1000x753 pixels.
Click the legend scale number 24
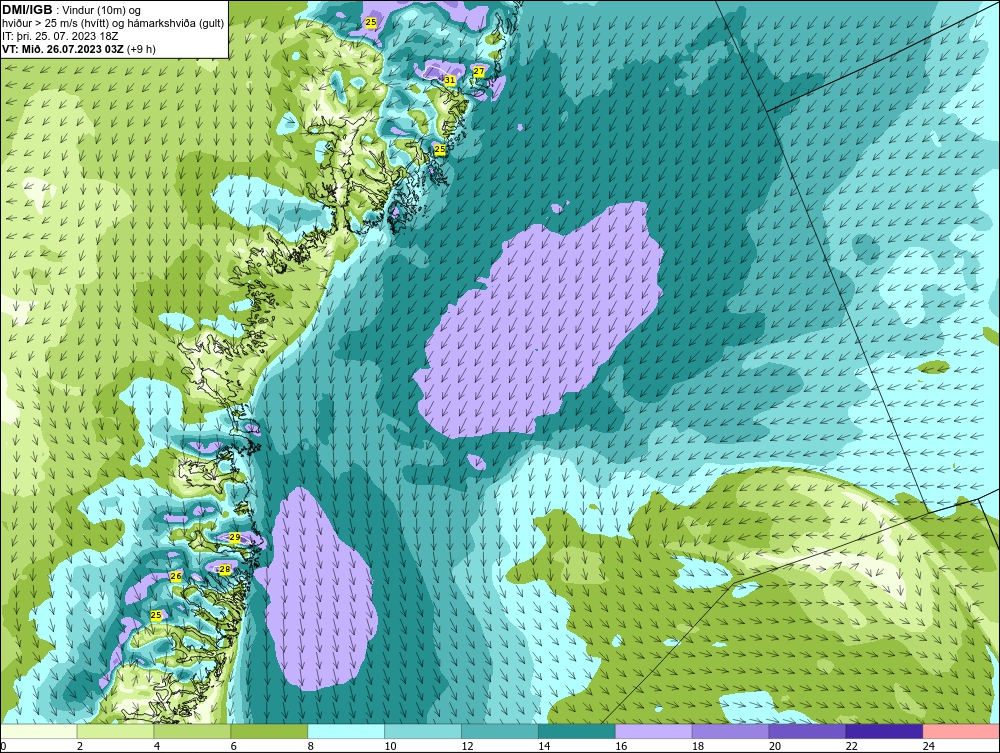click(x=929, y=746)
